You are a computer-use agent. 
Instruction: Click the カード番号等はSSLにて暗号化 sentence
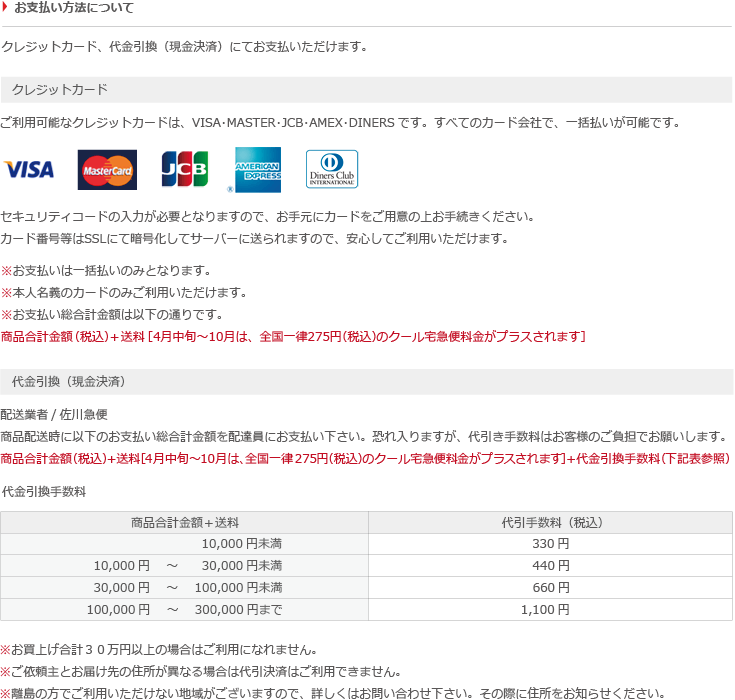click(x=255, y=239)
